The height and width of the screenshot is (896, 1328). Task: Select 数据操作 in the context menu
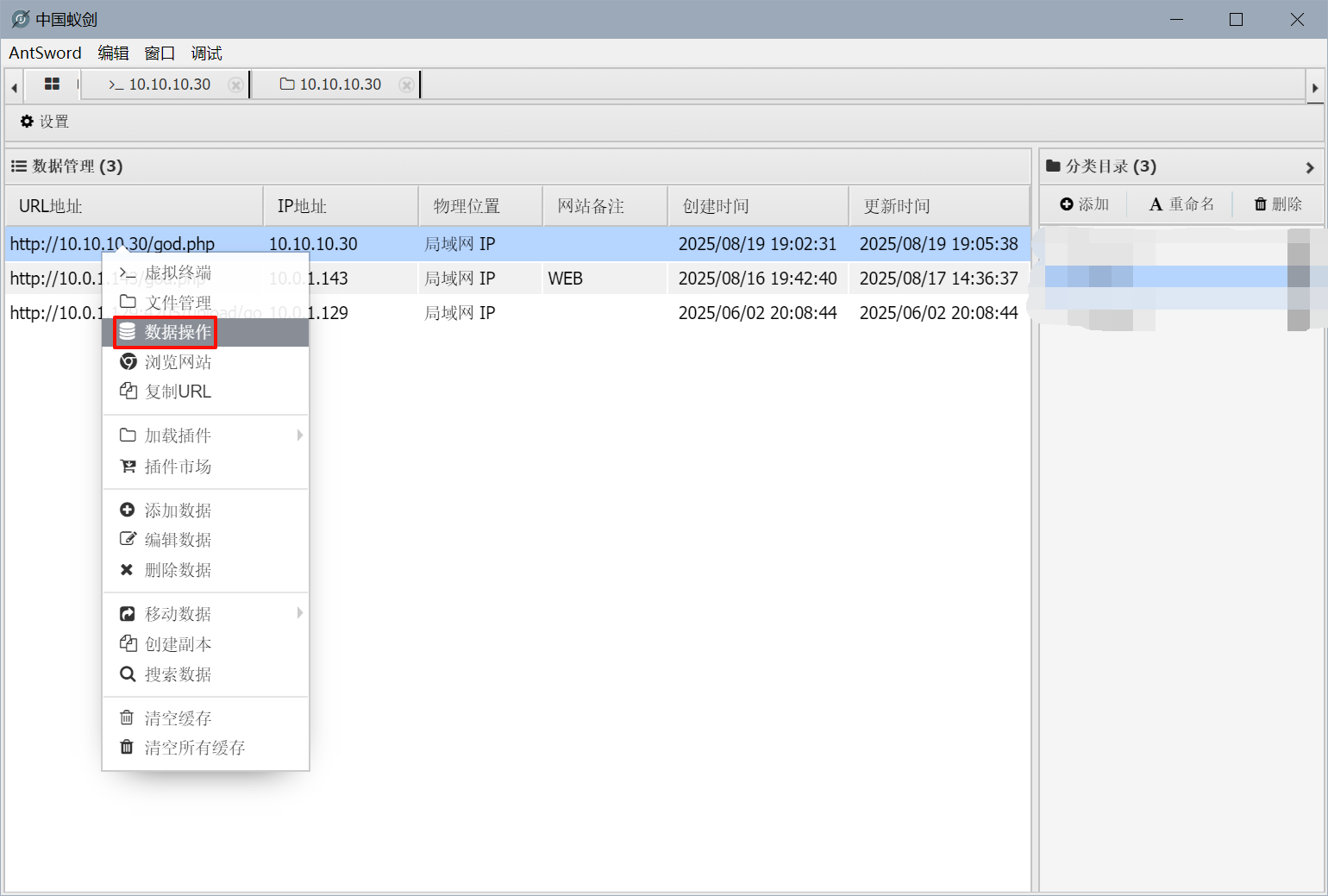[178, 332]
